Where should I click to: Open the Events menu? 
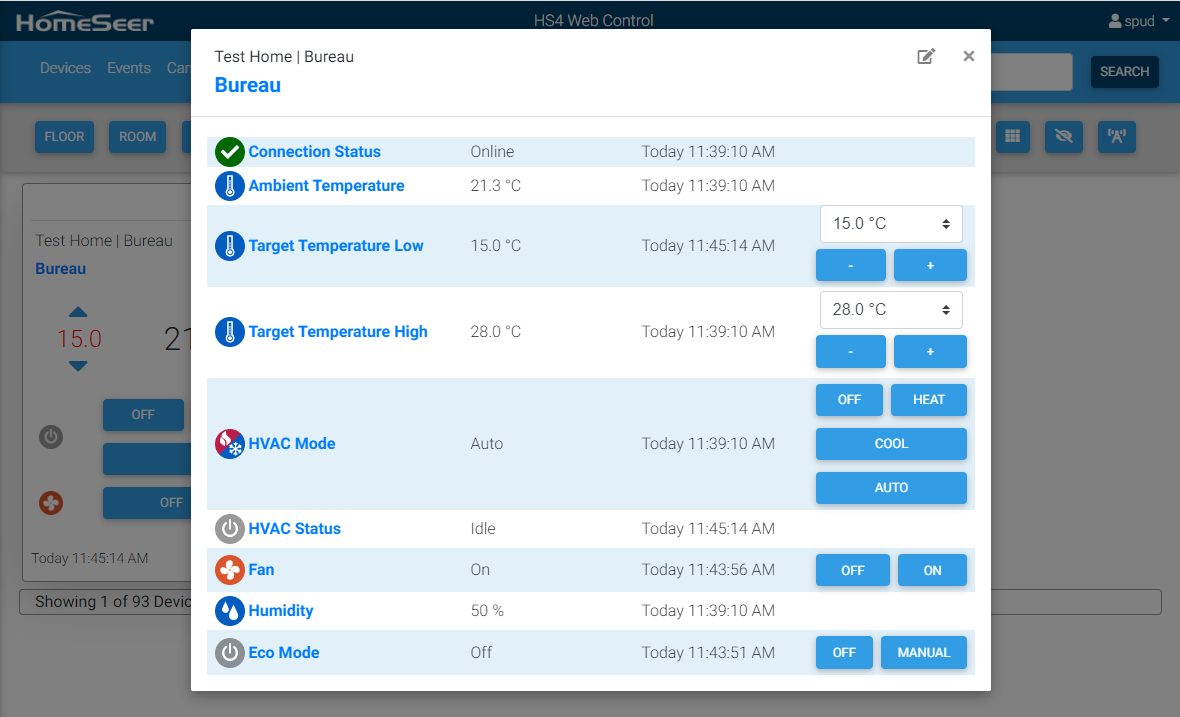[129, 68]
